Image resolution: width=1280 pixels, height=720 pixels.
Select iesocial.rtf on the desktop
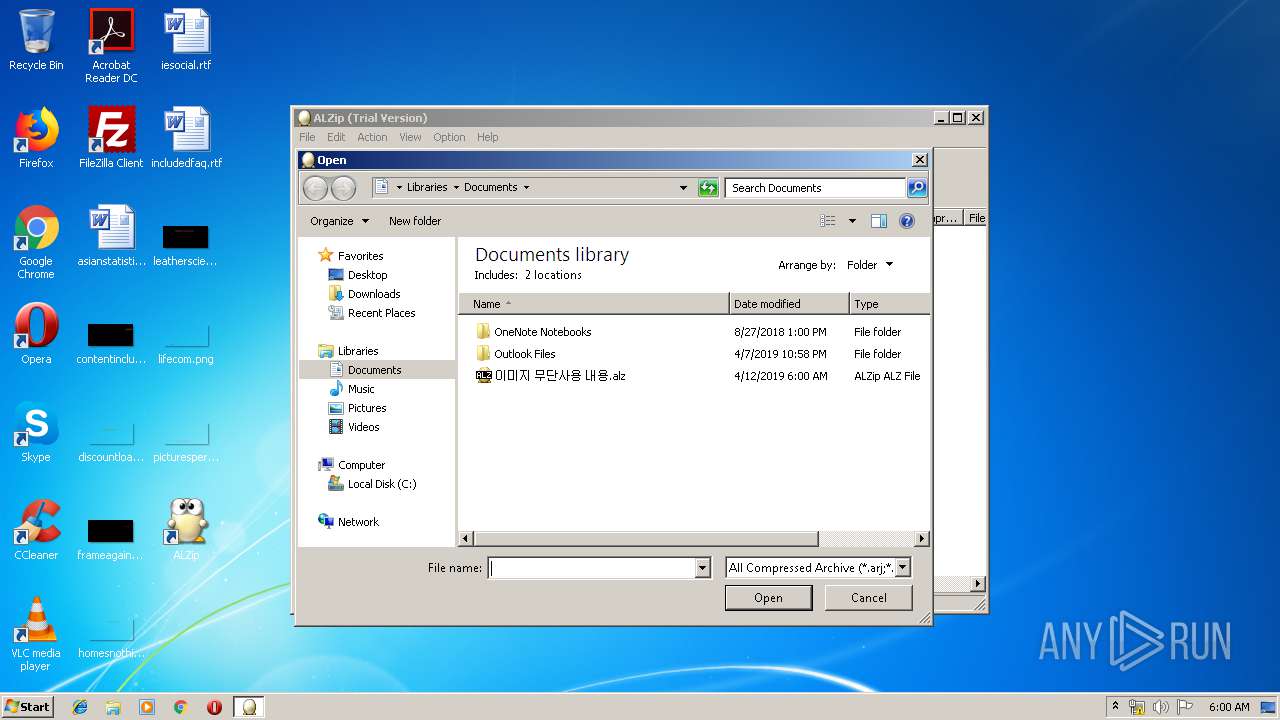[x=186, y=40]
